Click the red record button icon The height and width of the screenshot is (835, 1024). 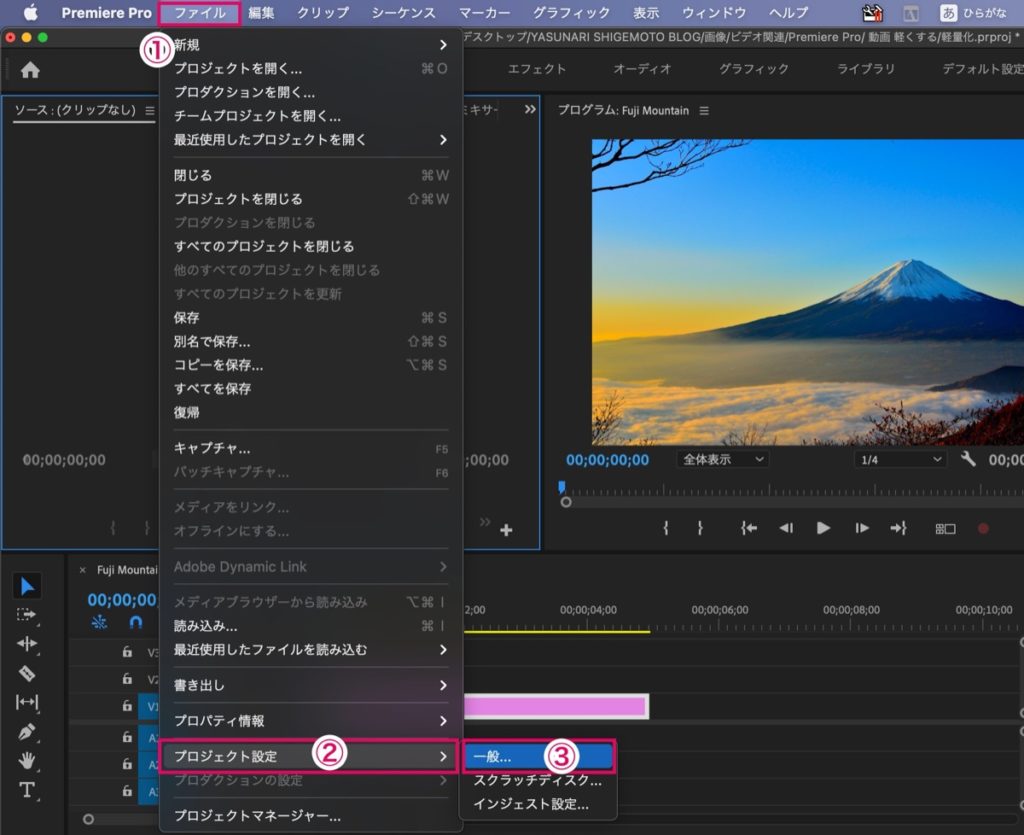[983, 529]
